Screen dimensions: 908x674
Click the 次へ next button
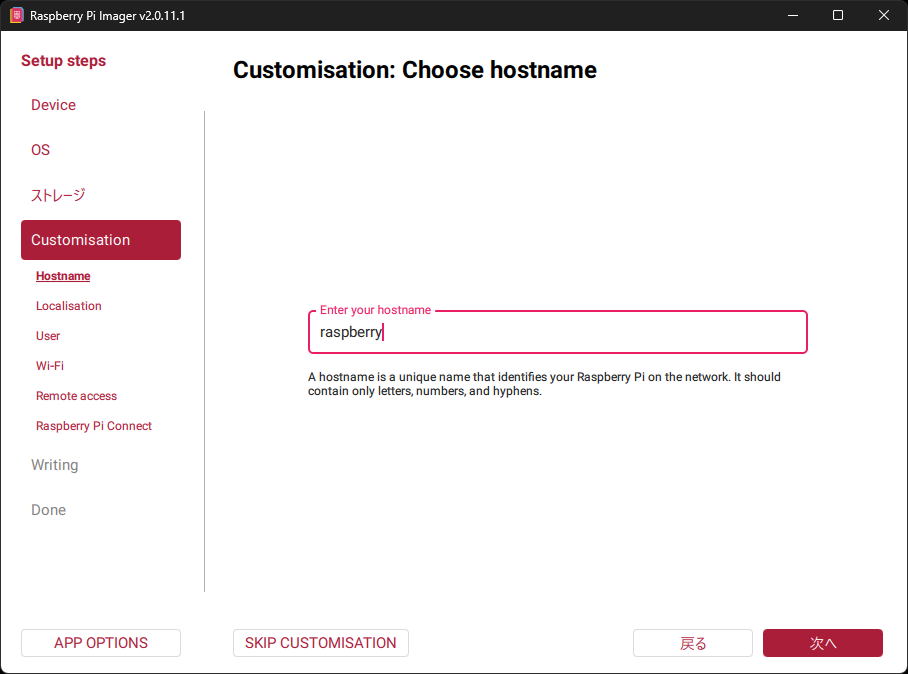pos(823,643)
